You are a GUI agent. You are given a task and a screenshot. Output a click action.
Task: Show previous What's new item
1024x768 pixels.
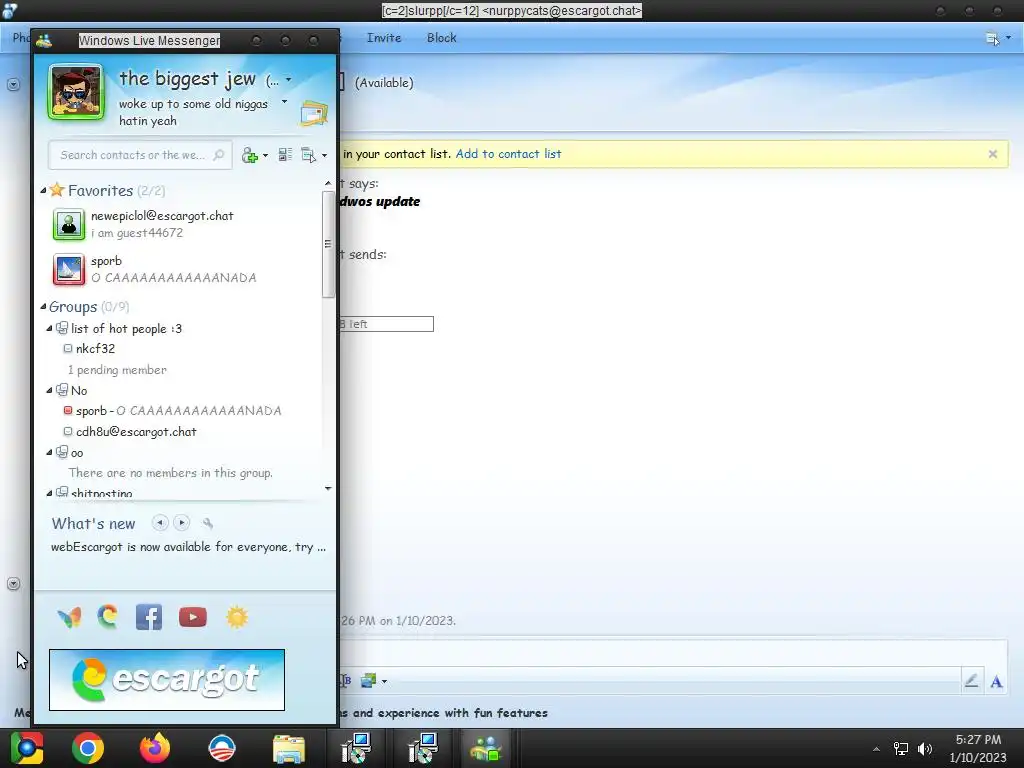tap(160, 522)
